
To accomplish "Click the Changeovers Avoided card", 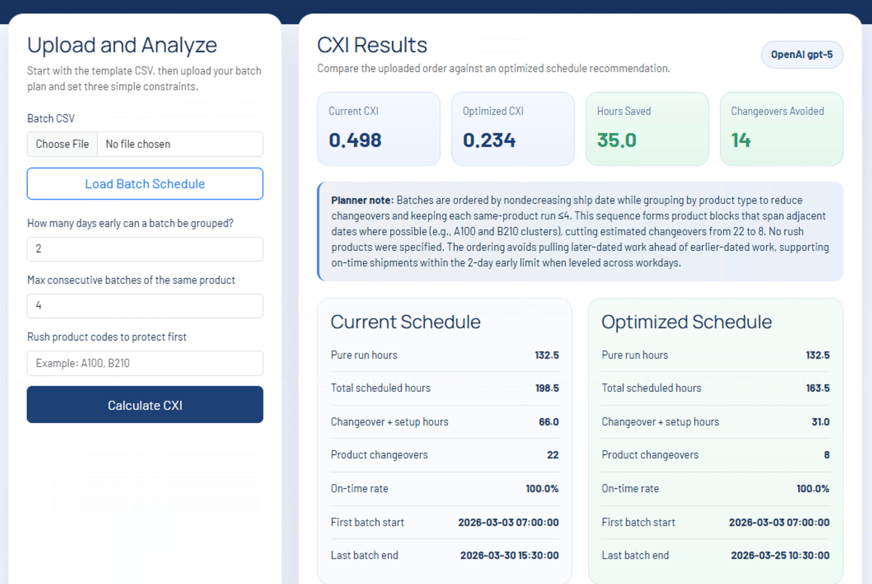I will [x=781, y=129].
